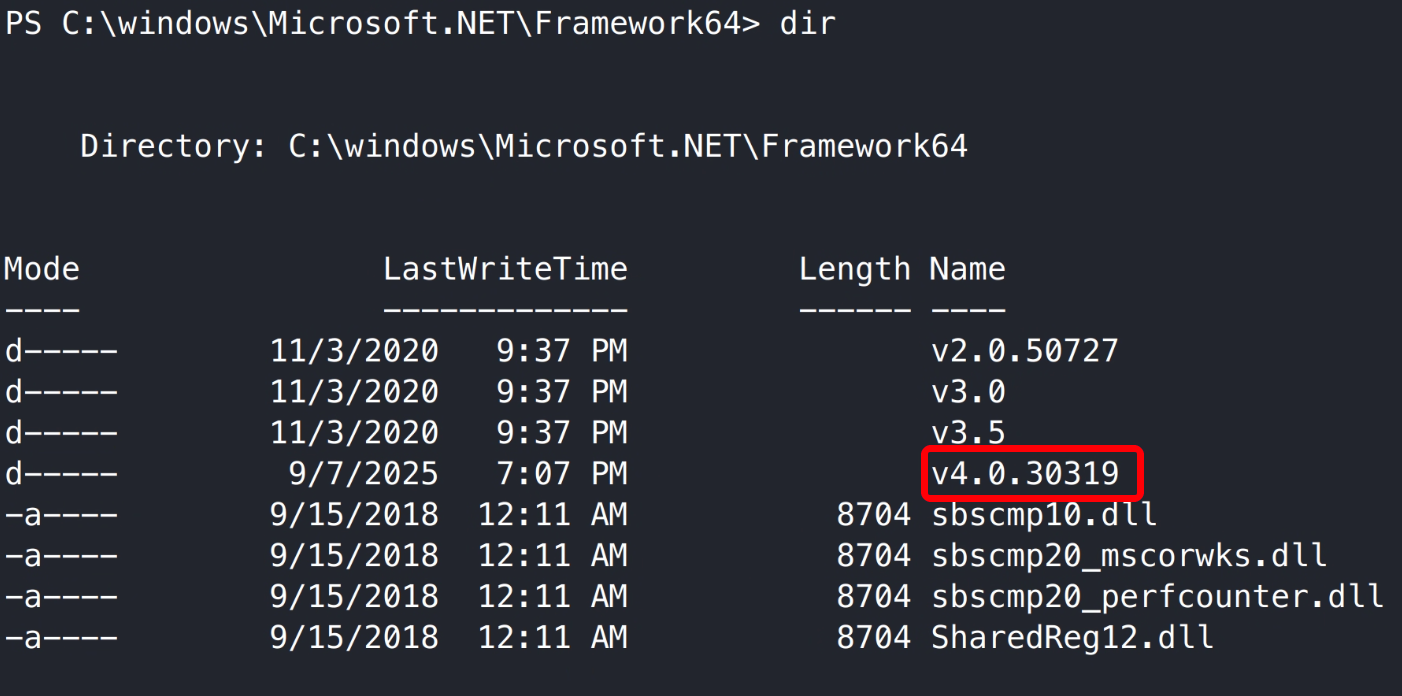Click the sbscmp10.dll file name

[x=1044, y=514]
